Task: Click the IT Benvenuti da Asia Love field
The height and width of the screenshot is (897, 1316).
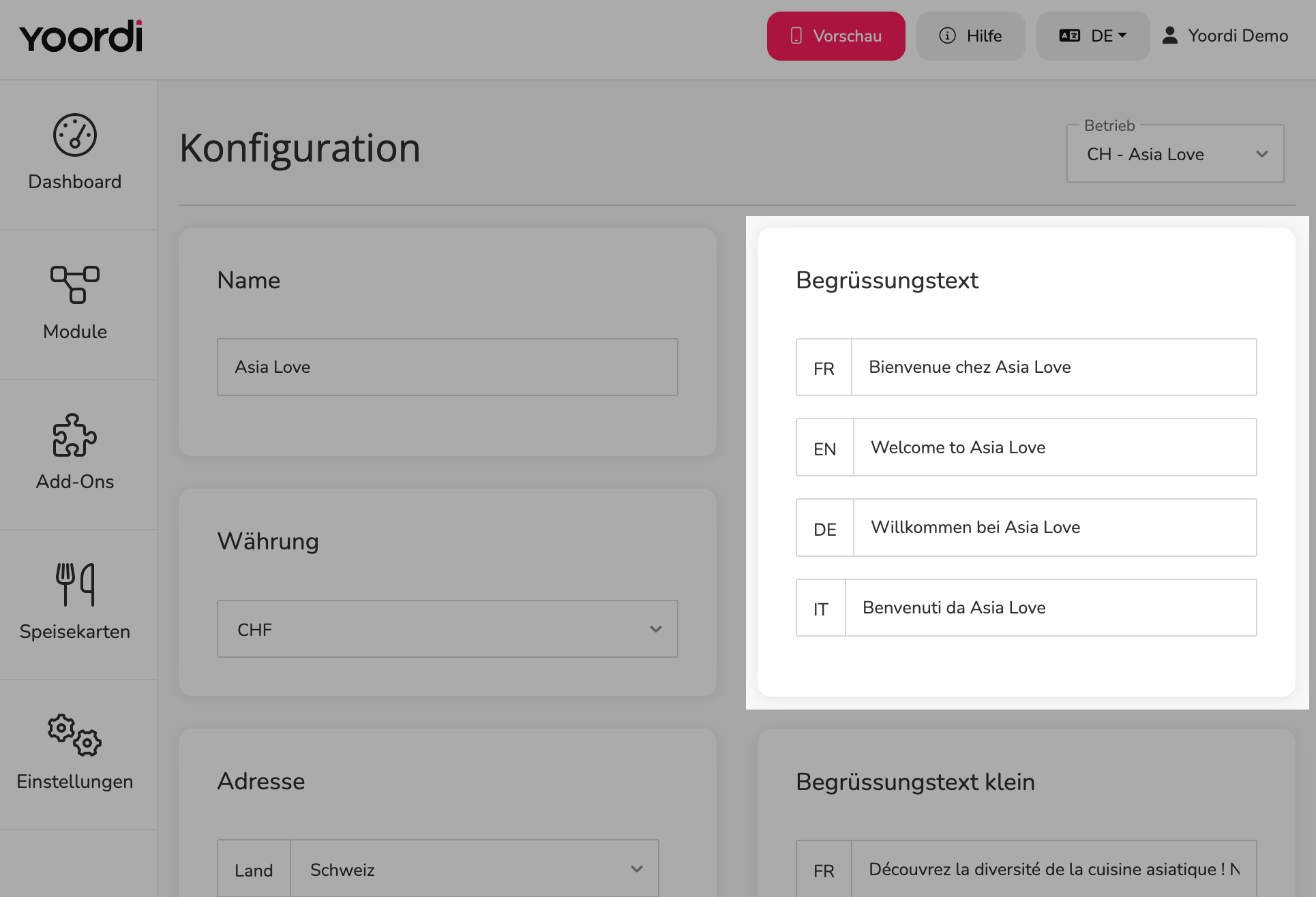Action: [1051, 608]
